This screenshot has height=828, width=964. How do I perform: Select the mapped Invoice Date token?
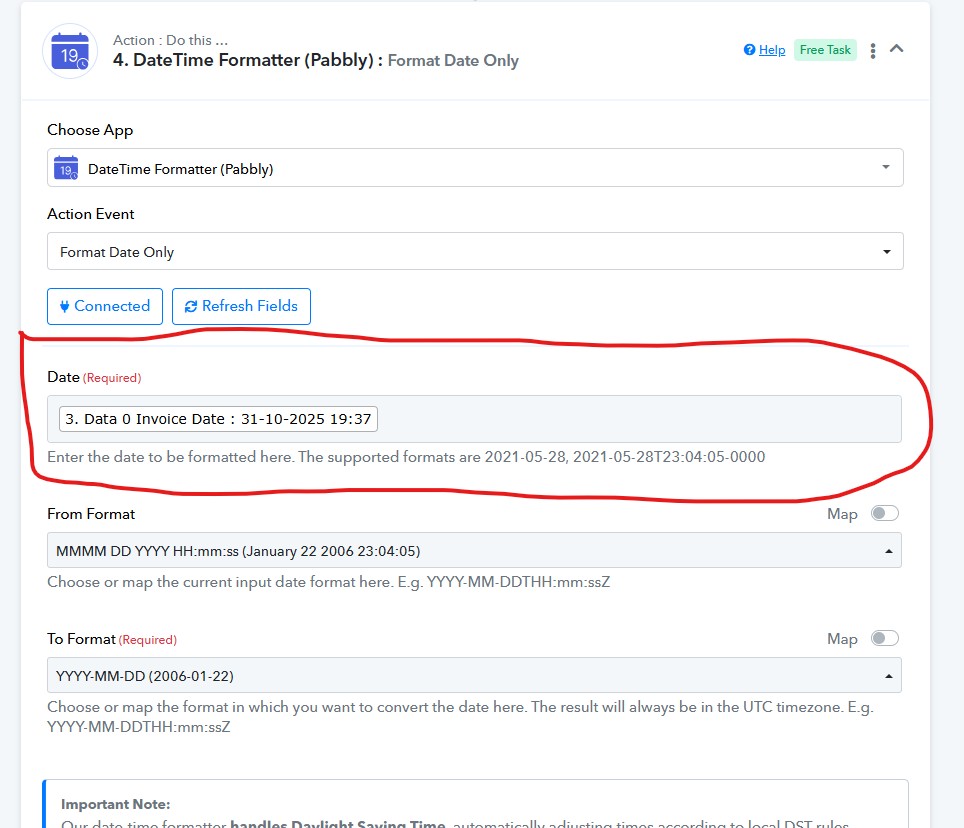point(218,419)
